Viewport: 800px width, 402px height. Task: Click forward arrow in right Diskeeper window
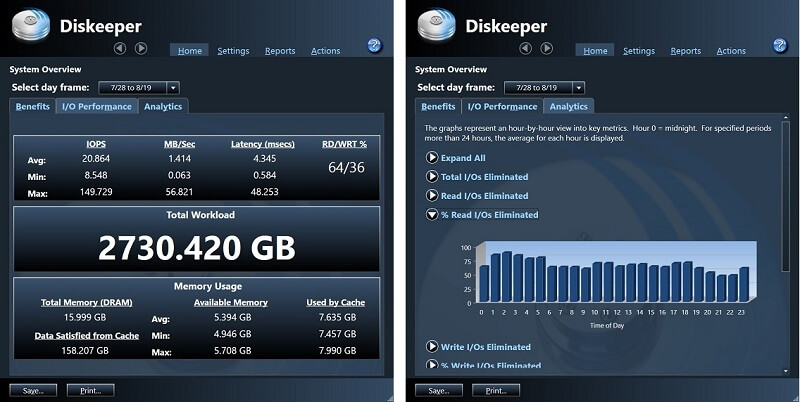click(546, 48)
